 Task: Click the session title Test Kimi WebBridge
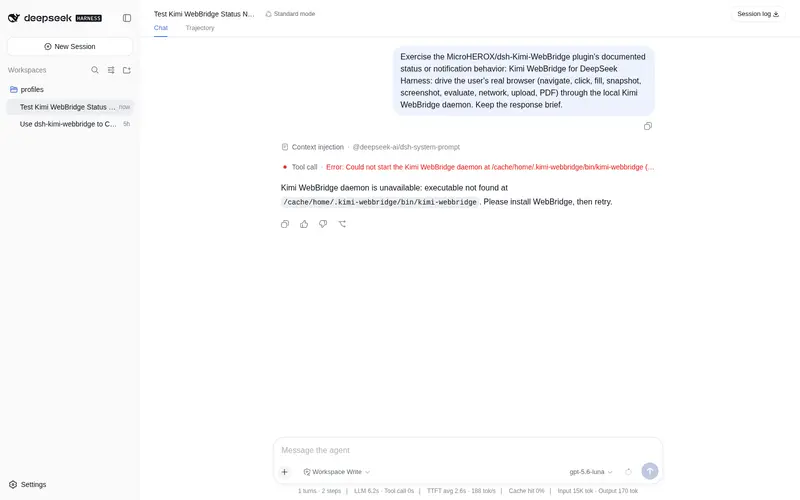(204, 14)
